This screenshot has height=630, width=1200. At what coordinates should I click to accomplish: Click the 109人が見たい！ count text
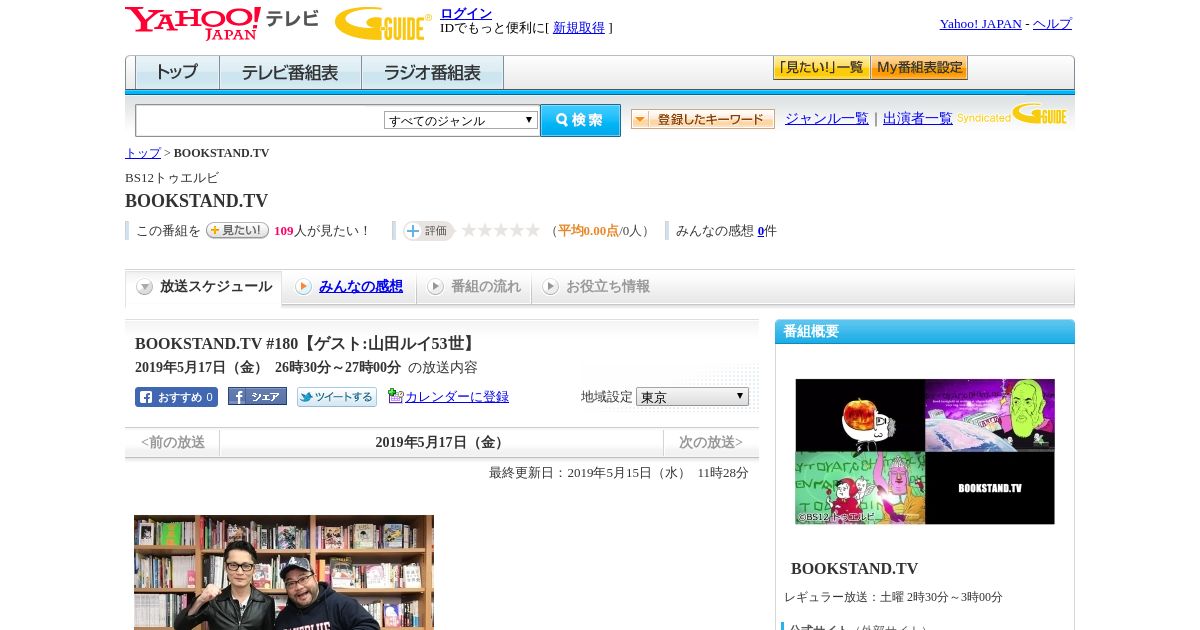tap(321, 231)
